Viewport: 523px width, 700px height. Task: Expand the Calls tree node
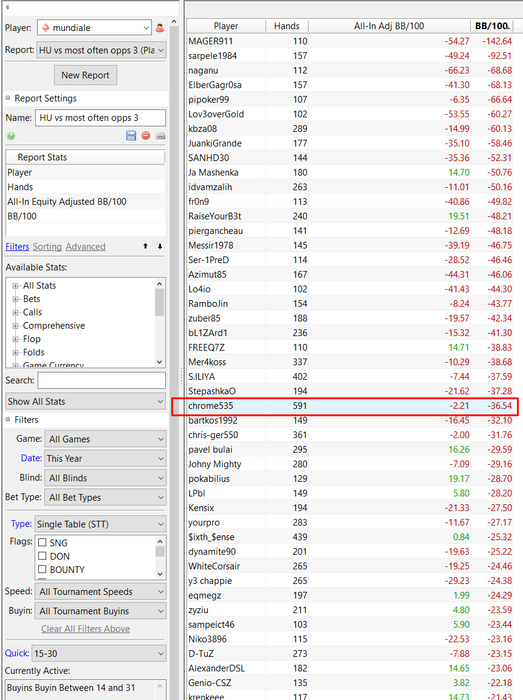(15, 312)
